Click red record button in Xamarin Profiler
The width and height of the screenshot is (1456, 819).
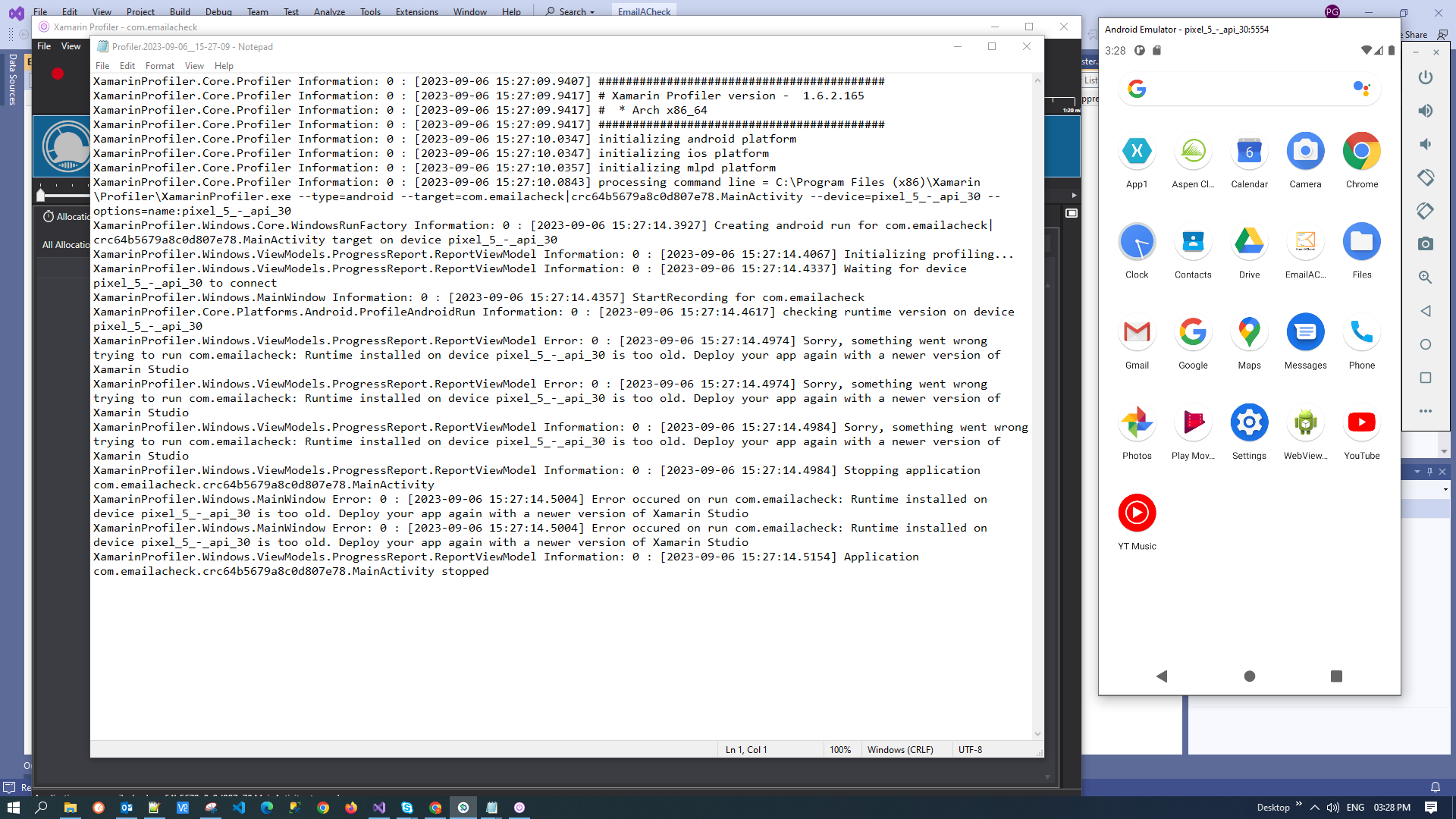(58, 74)
